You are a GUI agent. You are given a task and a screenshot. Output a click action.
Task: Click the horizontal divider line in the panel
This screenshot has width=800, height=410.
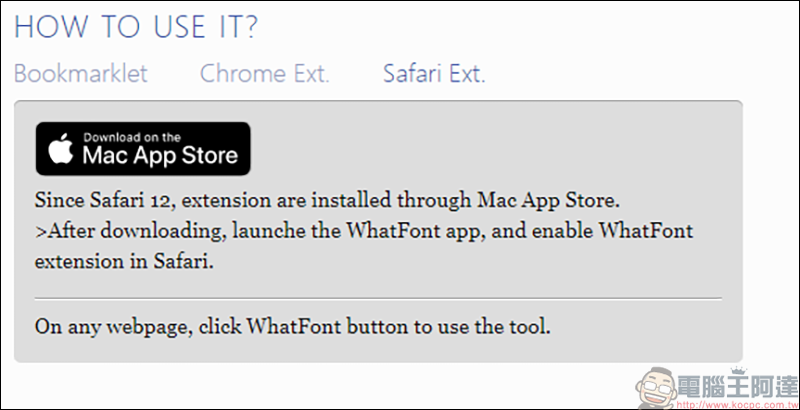click(378, 298)
